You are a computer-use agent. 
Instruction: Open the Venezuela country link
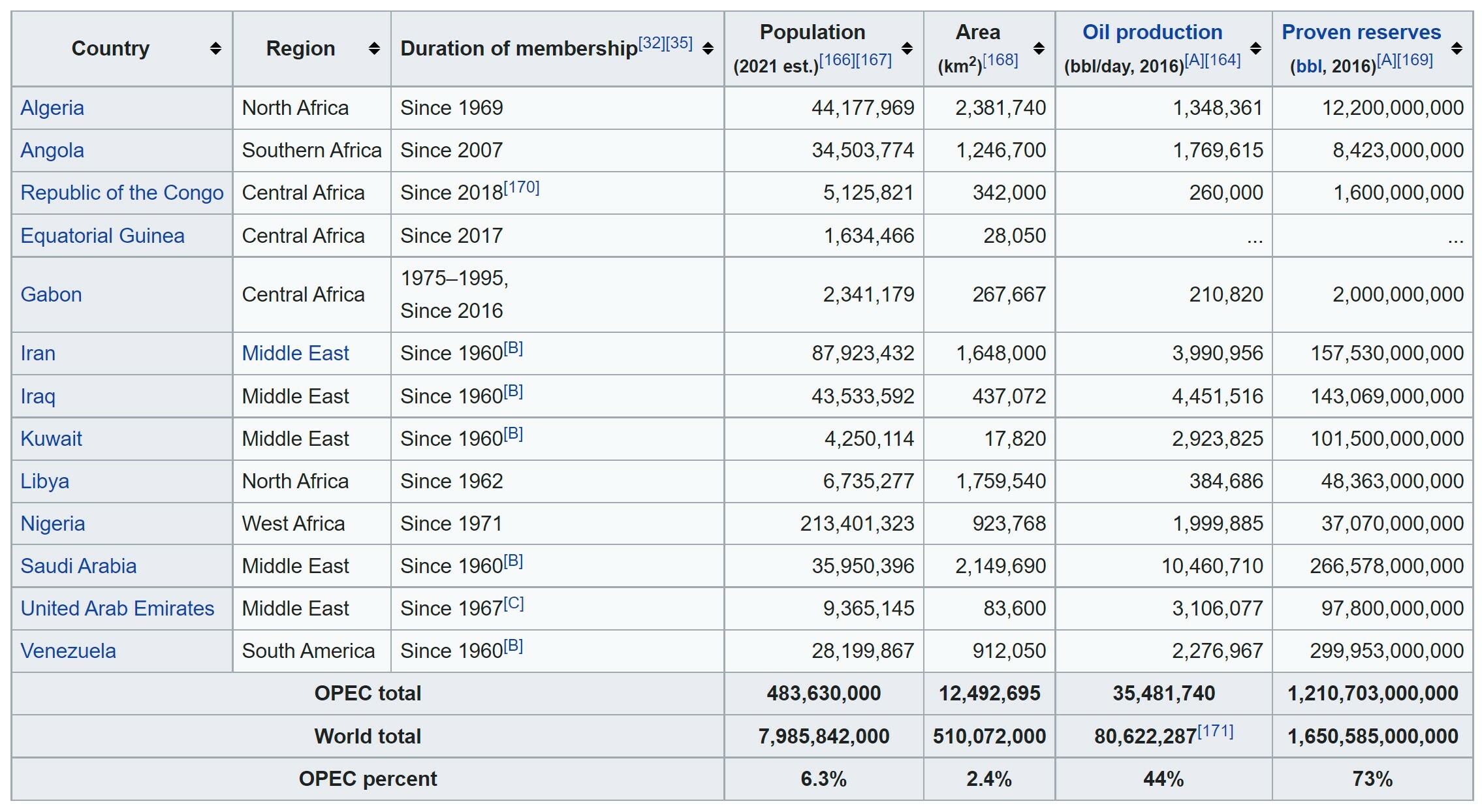click(x=68, y=651)
